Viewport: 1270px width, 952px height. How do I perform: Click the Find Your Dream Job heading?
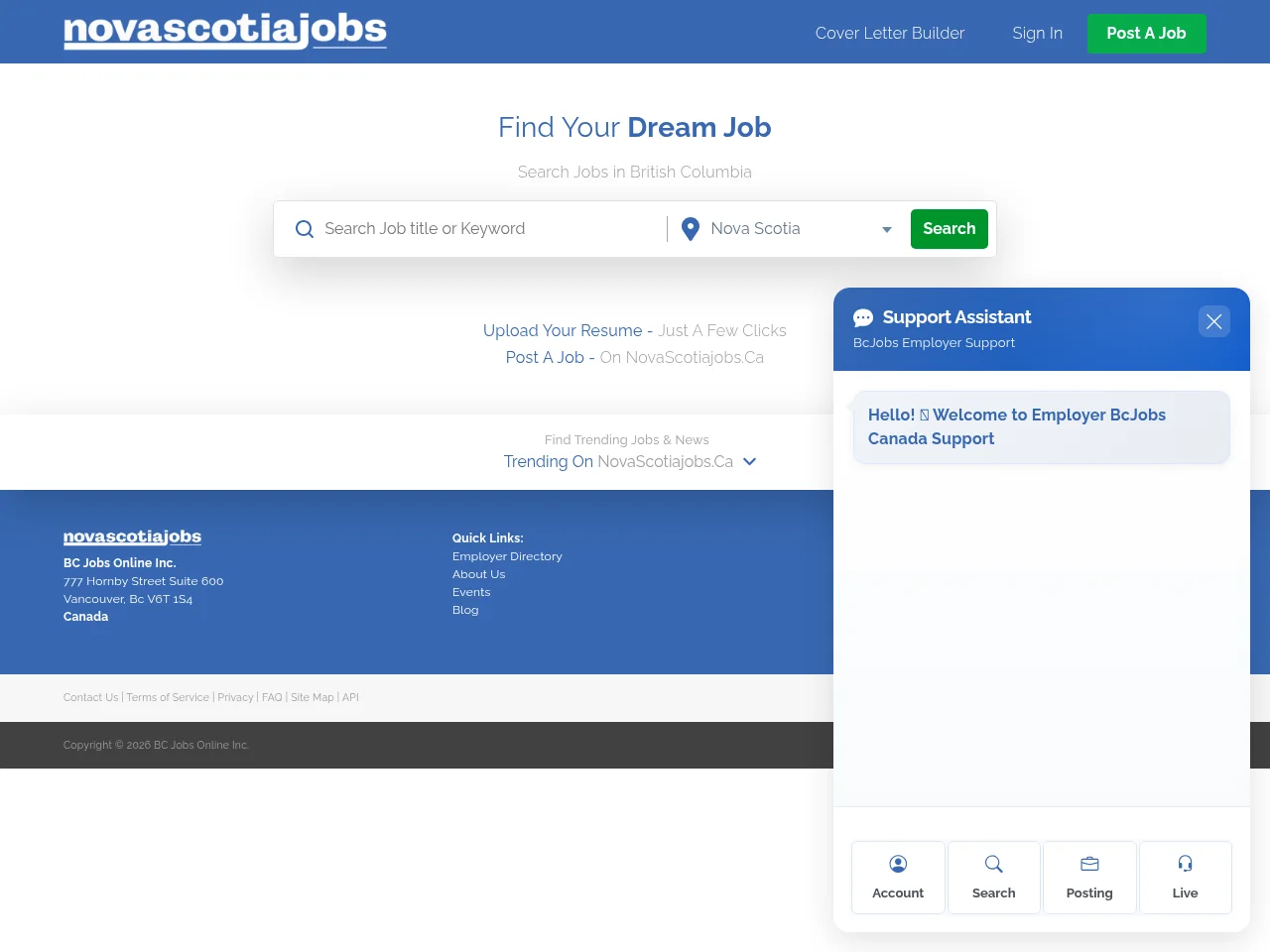(635, 127)
